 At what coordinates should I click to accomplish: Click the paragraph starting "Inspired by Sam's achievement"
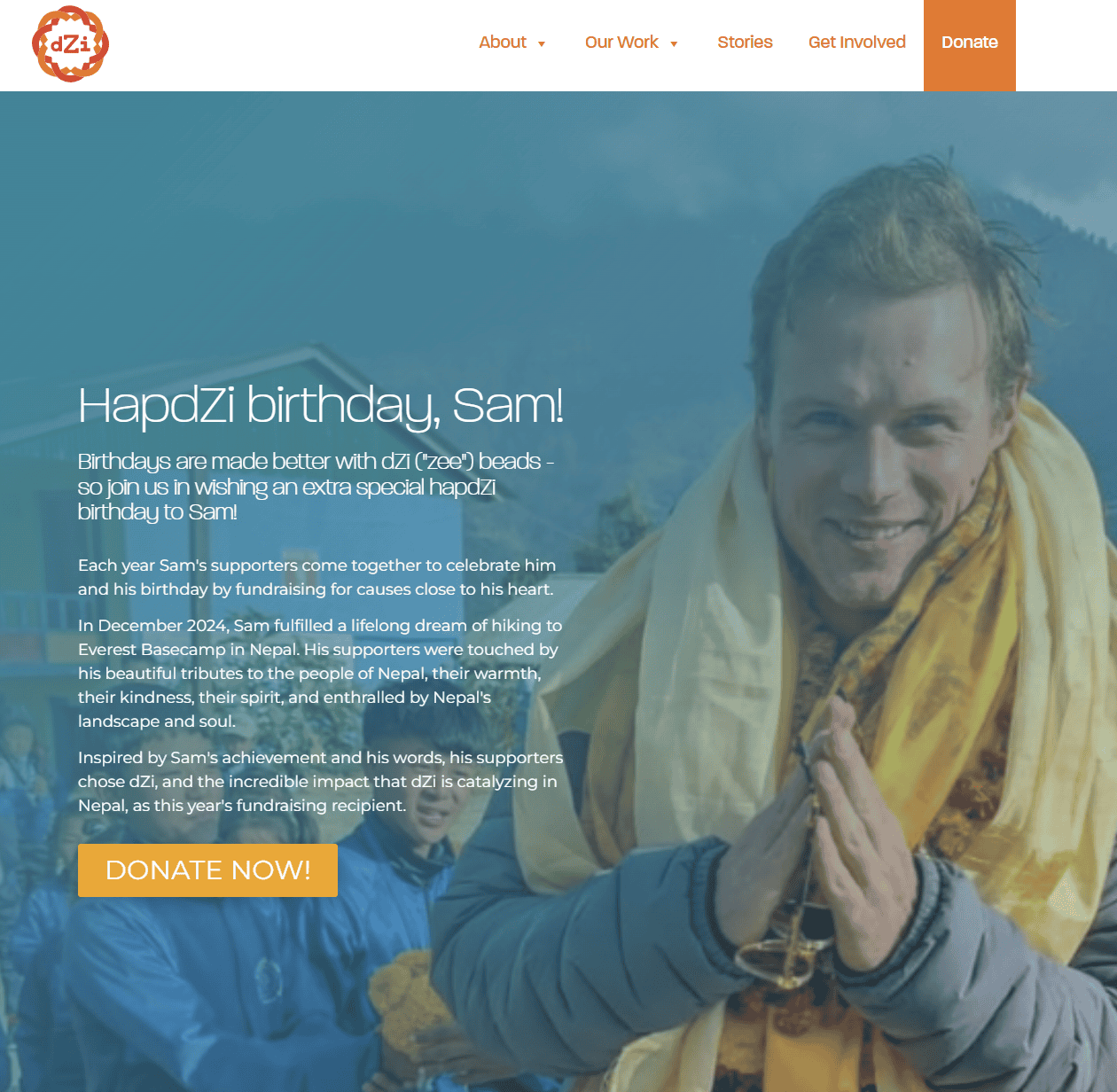(x=320, y=781)
